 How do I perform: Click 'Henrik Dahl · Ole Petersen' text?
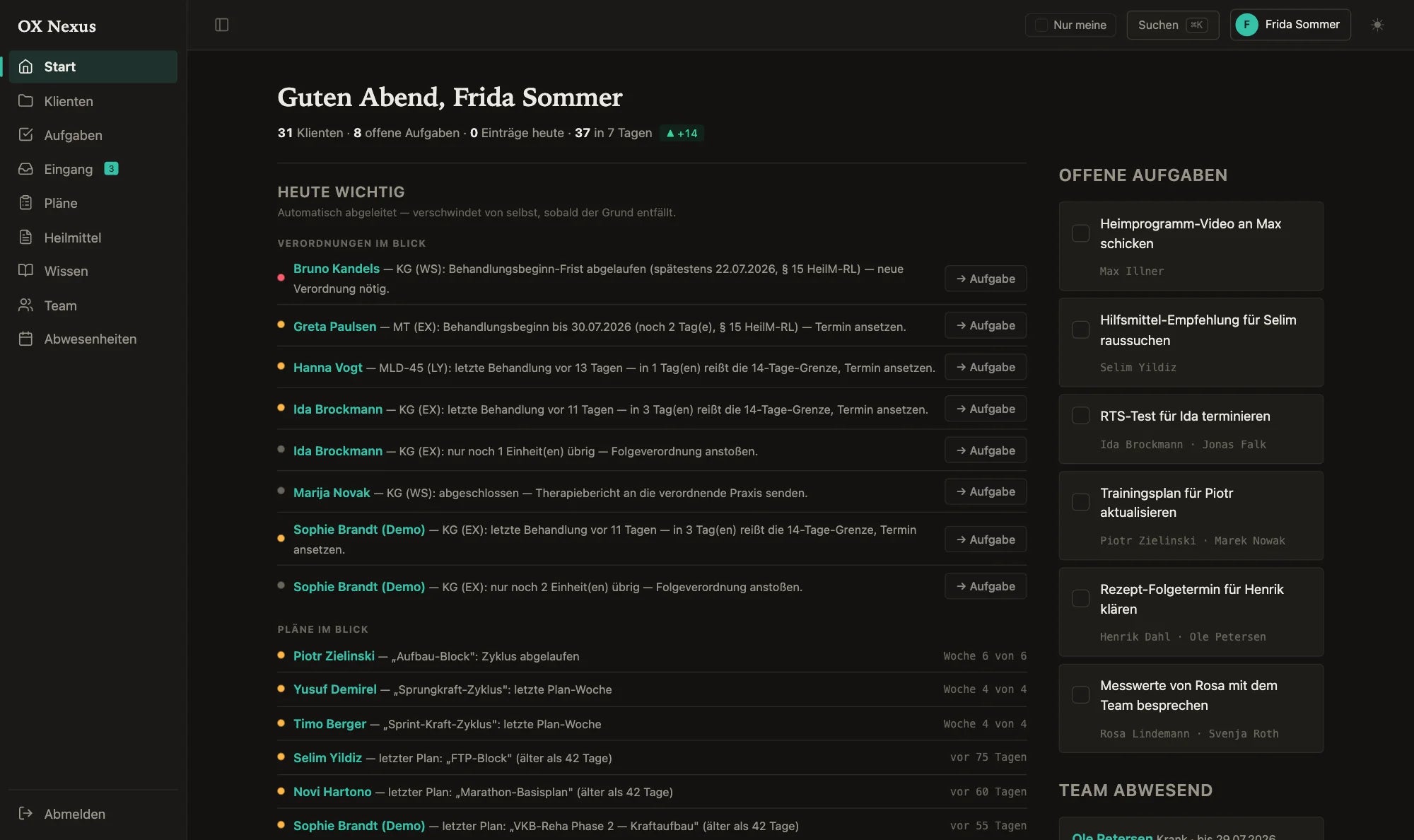[x=1183, y=637]
